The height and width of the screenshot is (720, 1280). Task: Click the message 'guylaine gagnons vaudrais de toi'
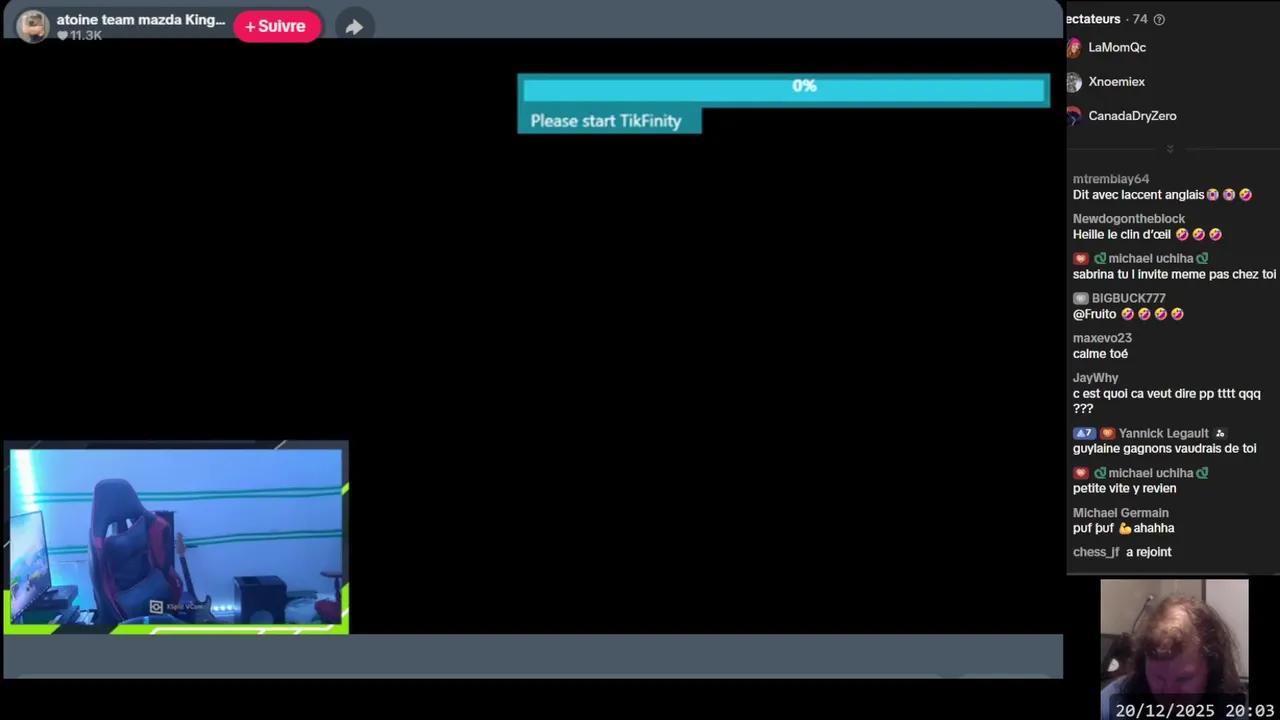point(1165,448)
